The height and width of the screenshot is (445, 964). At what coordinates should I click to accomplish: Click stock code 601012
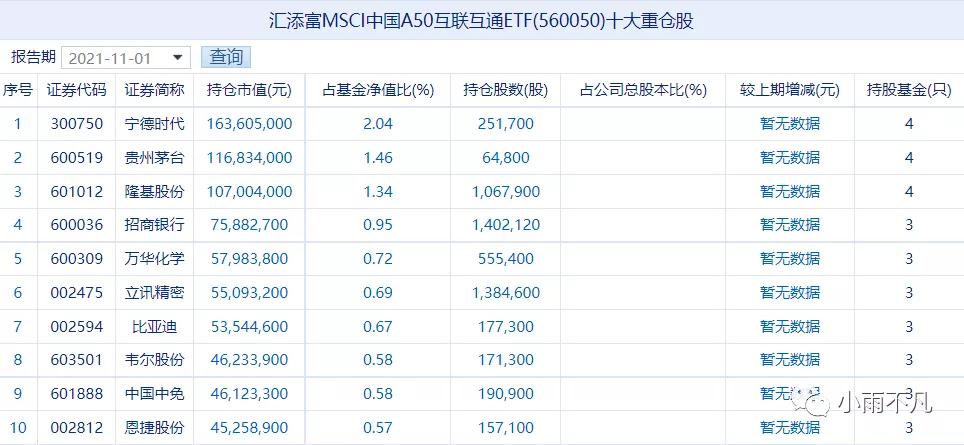pyautogui.click(x=77, y=192)
